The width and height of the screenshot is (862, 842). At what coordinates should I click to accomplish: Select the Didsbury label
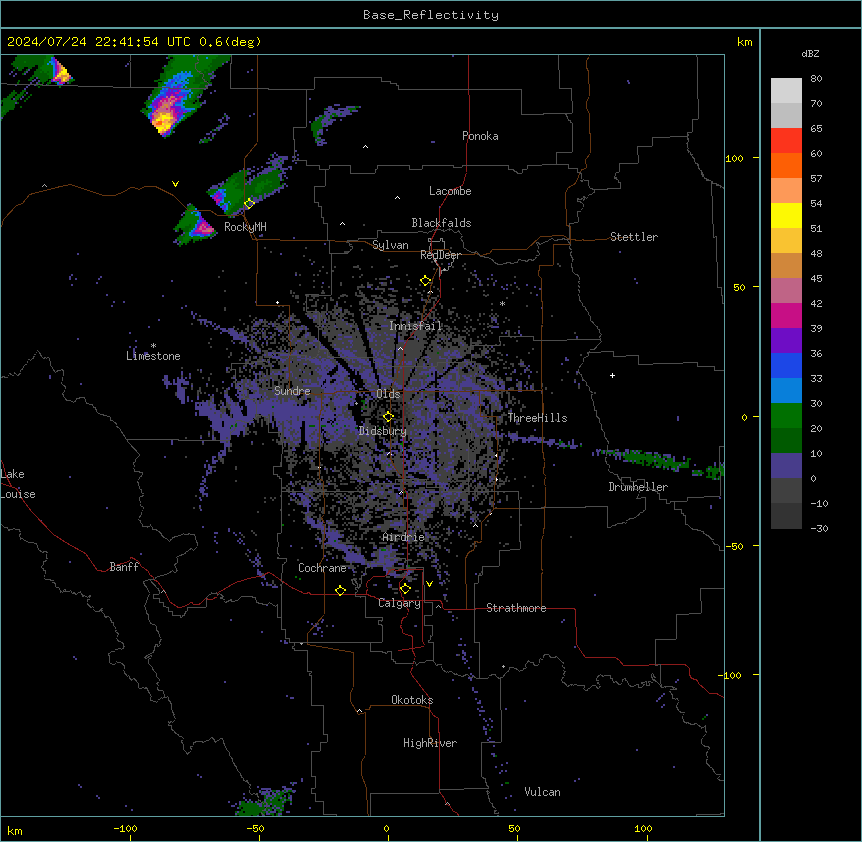tap(383, 431)
